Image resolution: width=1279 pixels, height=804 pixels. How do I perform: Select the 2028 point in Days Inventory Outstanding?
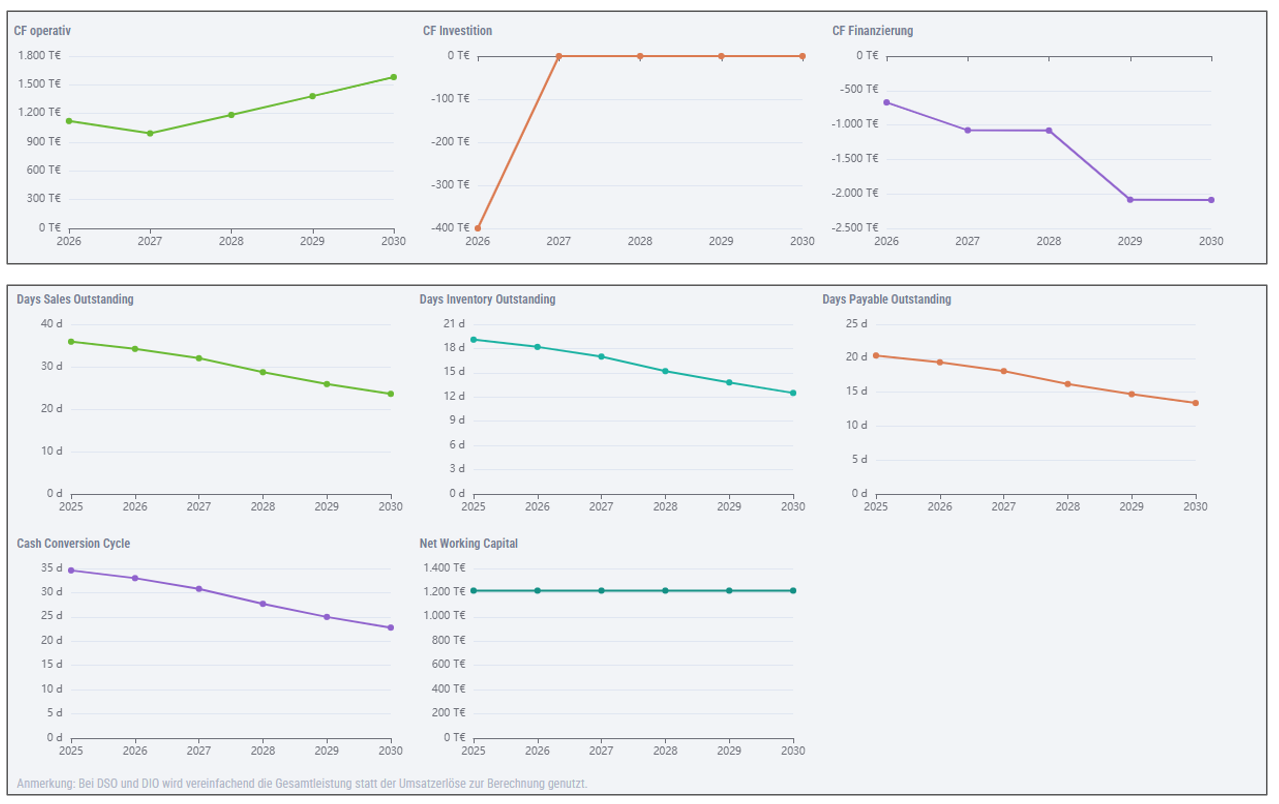[665, 371]
